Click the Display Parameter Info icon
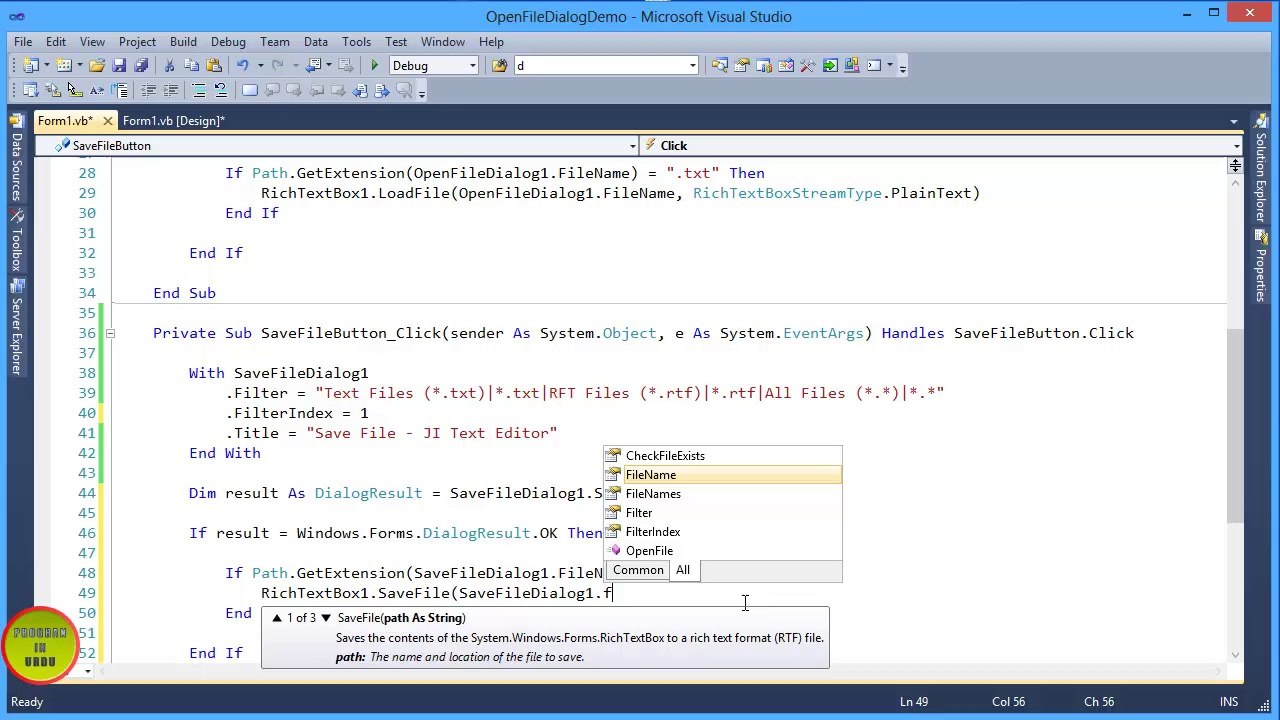 pos(52,91)
